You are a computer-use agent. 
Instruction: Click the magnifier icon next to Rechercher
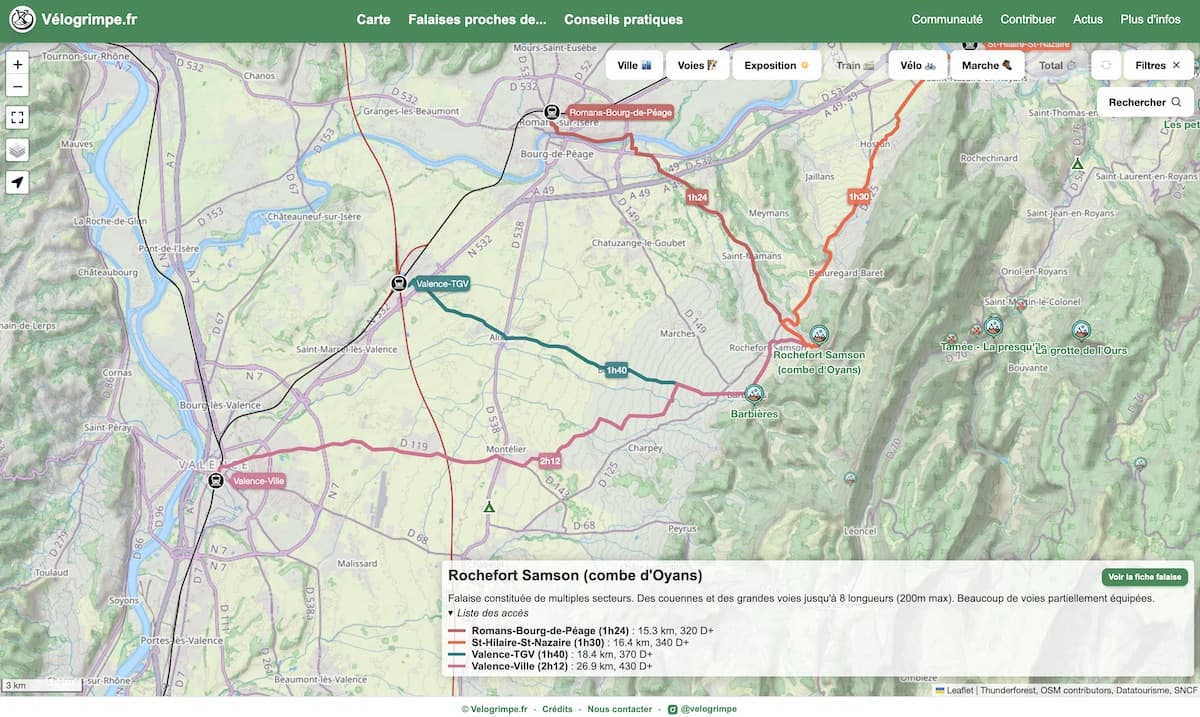[x=1175, y=102]
